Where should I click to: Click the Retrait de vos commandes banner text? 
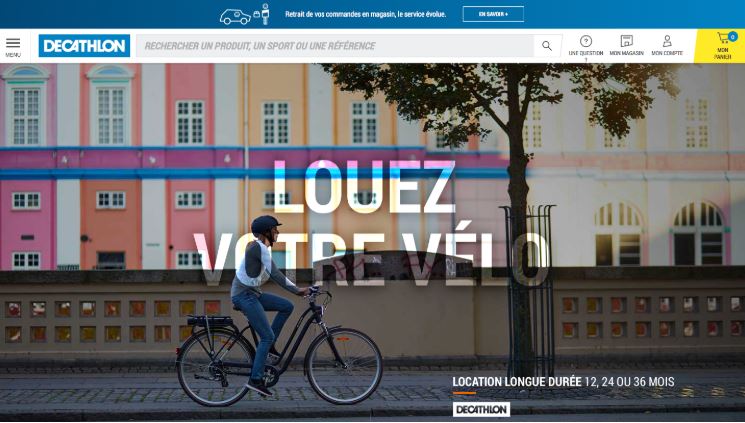point(365,14)
